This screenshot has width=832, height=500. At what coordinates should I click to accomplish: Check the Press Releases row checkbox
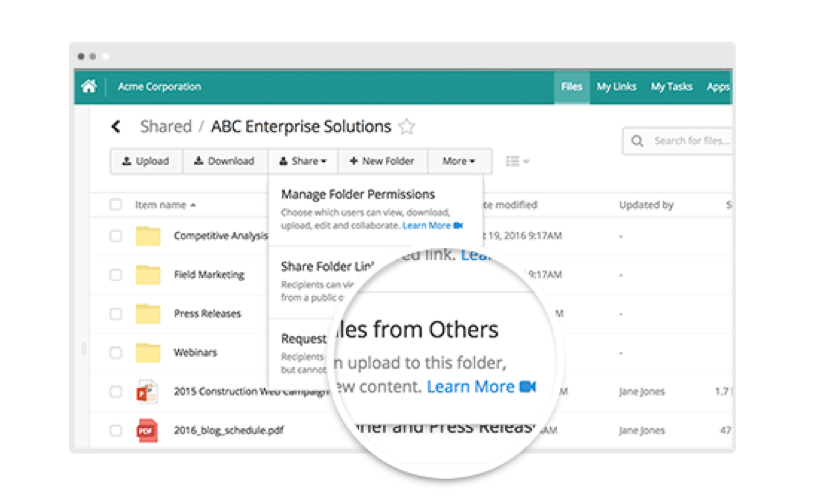click(116, 314)
